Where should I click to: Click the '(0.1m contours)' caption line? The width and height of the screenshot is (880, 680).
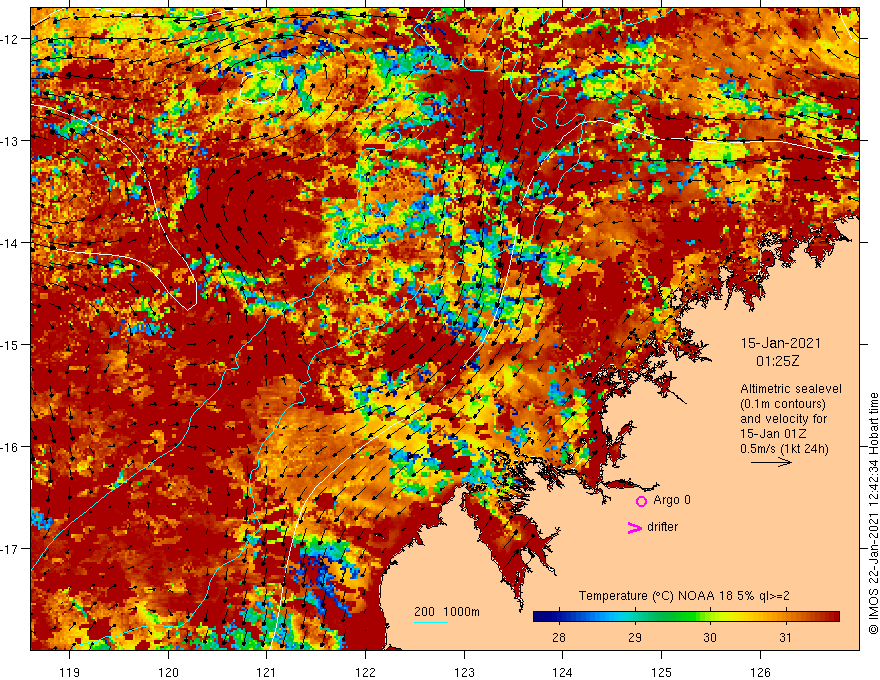coord(783,404)
